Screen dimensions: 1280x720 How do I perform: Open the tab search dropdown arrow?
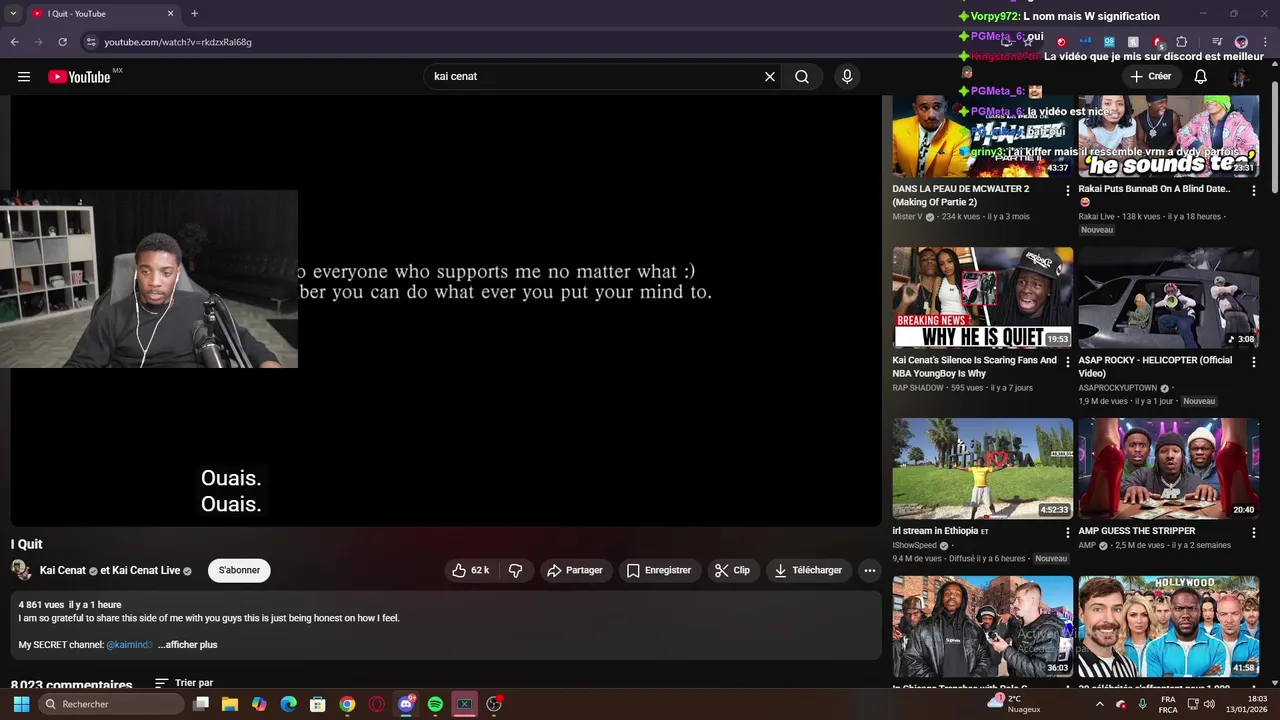[13, 14]
